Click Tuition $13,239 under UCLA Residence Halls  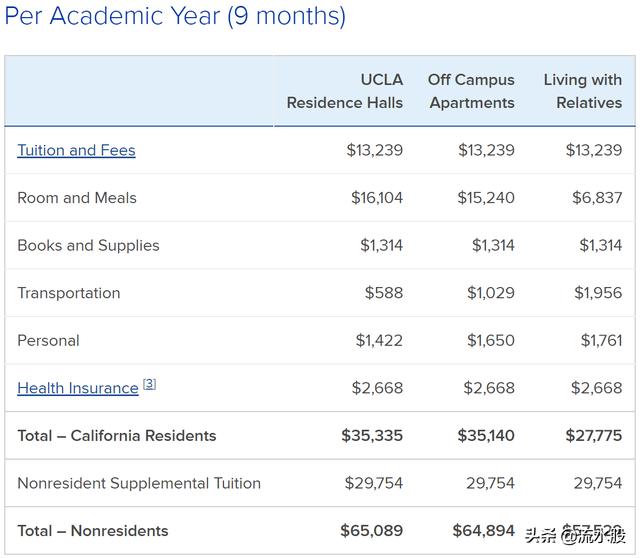[375, 150]
